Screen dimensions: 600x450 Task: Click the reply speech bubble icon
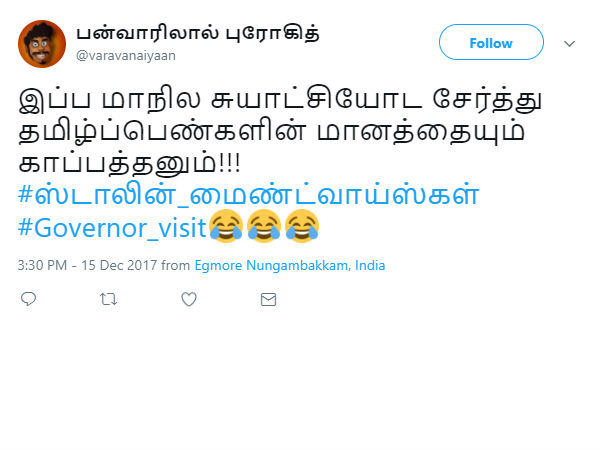28,299
